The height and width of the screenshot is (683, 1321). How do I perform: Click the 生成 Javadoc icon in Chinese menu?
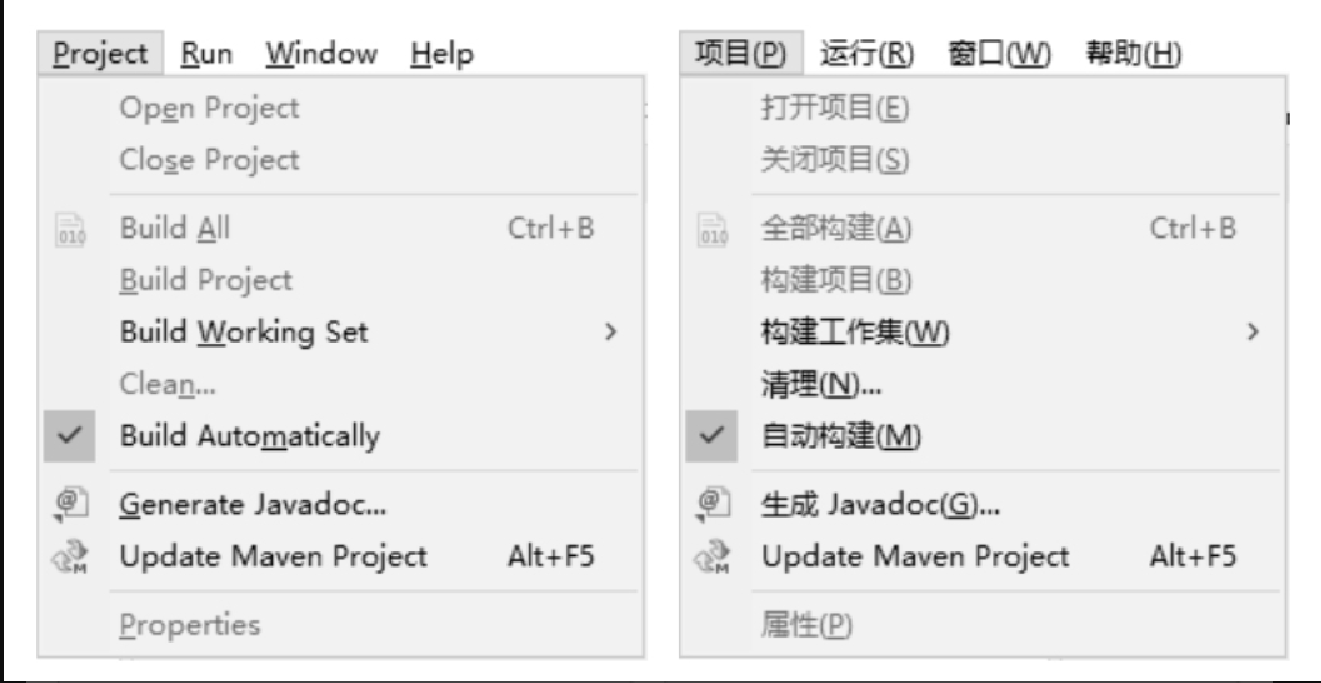(710, 504)
